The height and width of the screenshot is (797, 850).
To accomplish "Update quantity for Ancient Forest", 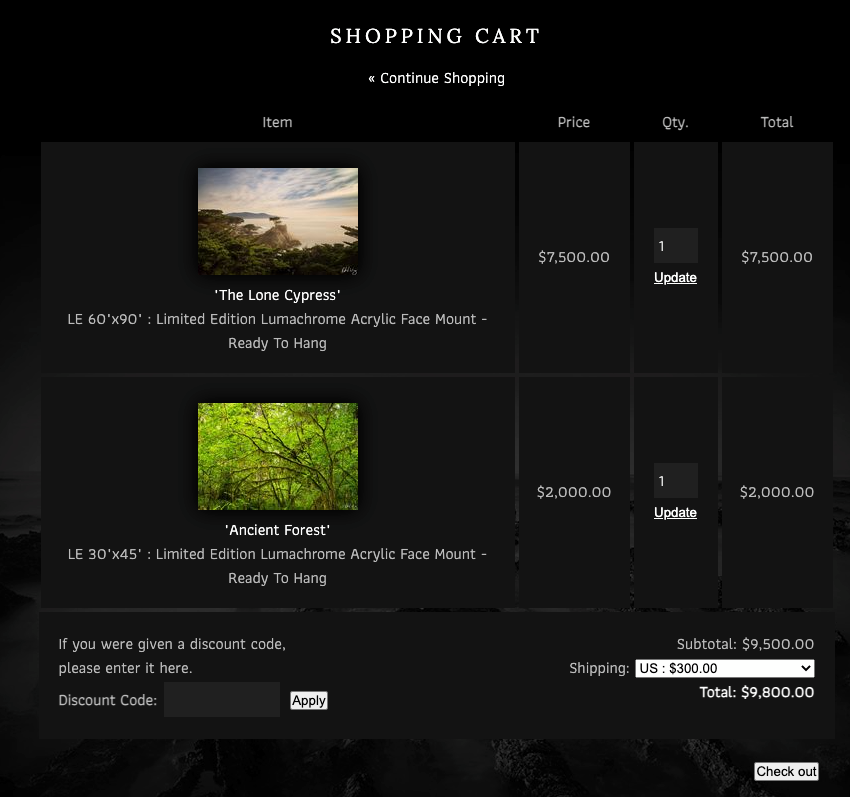I will tap(675, 512).
